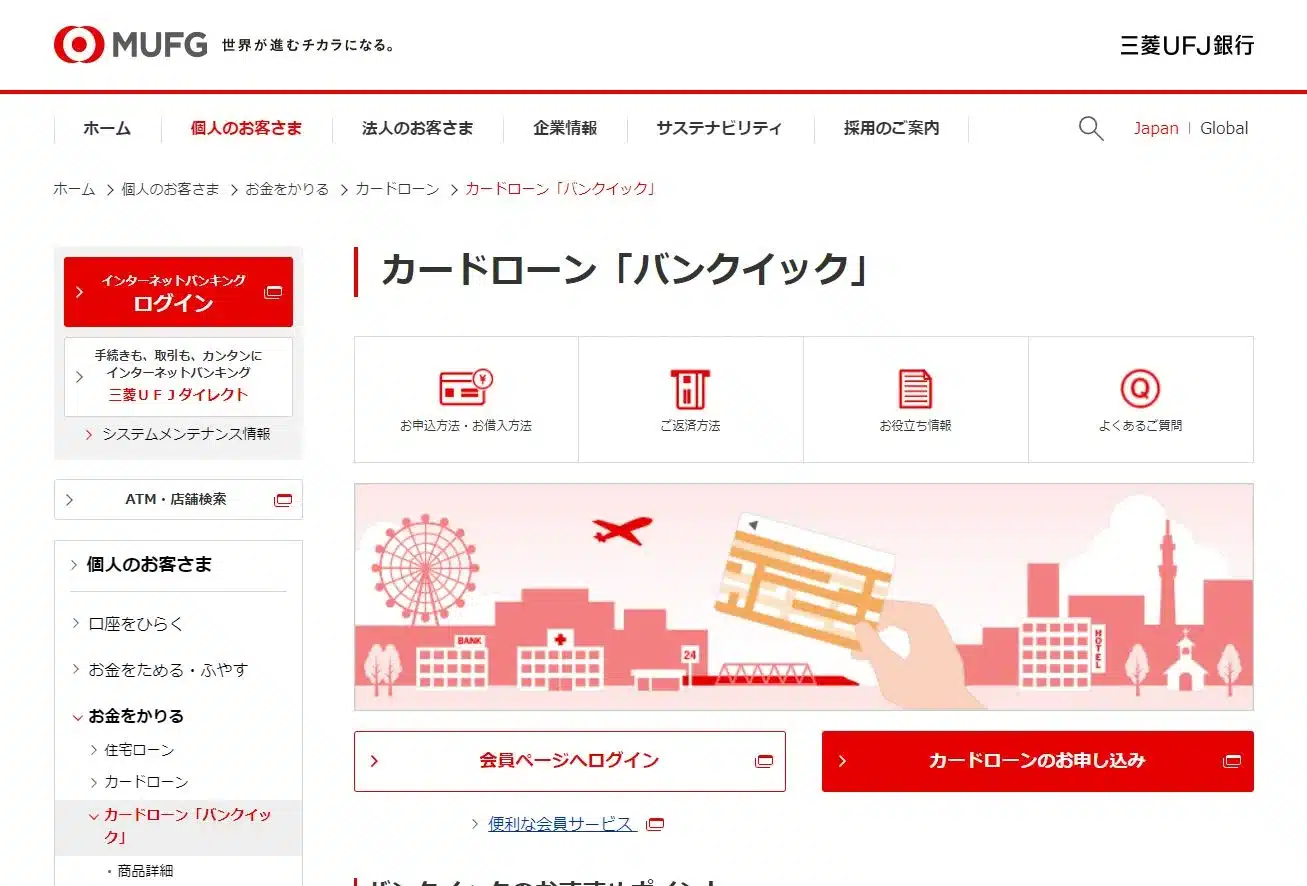
Task: Click お申込方法・お借入方法 label
Action: (466, 426)
